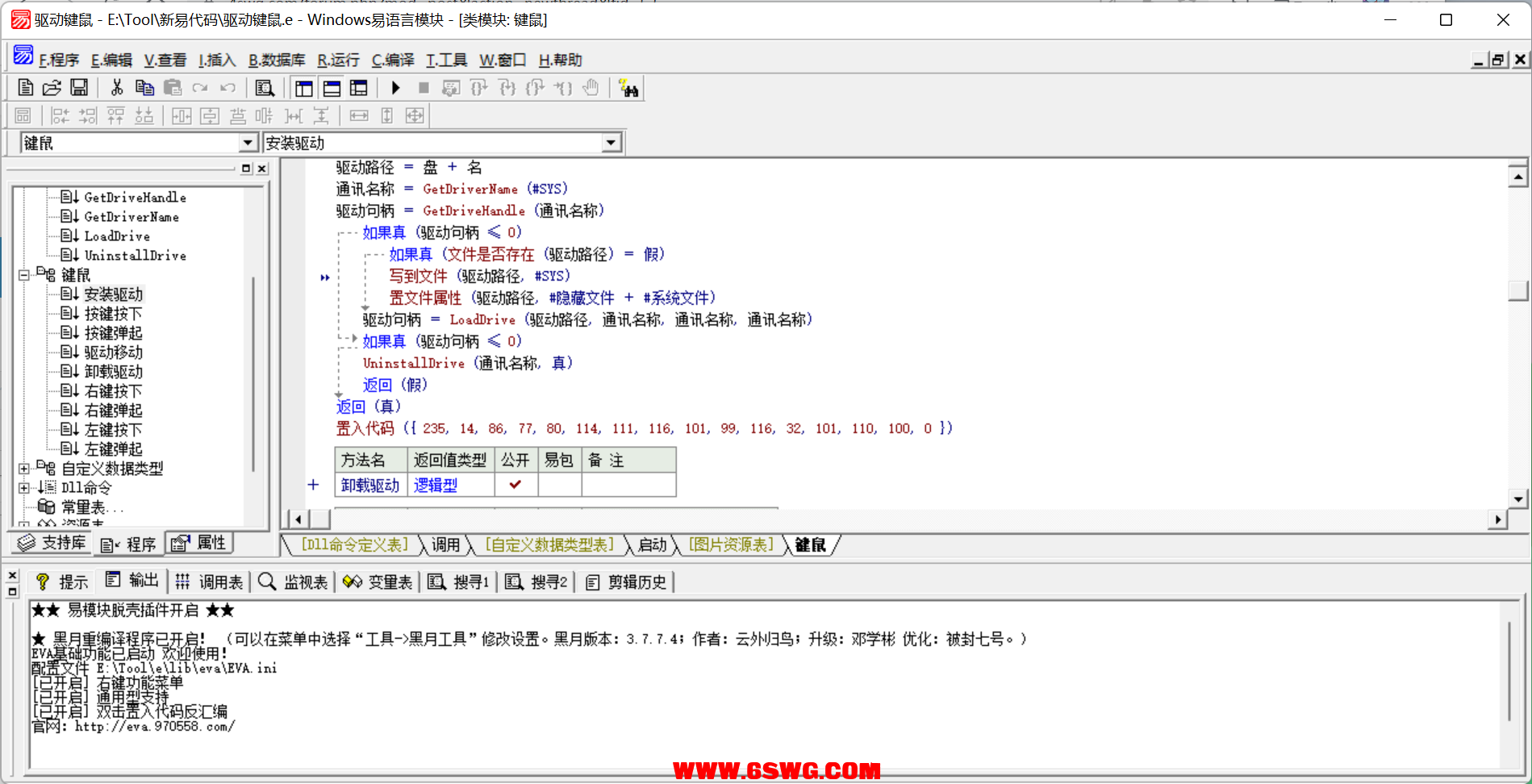Create new document with blank page icon
The height and width of the screenshot is (784, 1532).
tap(25, 88)
